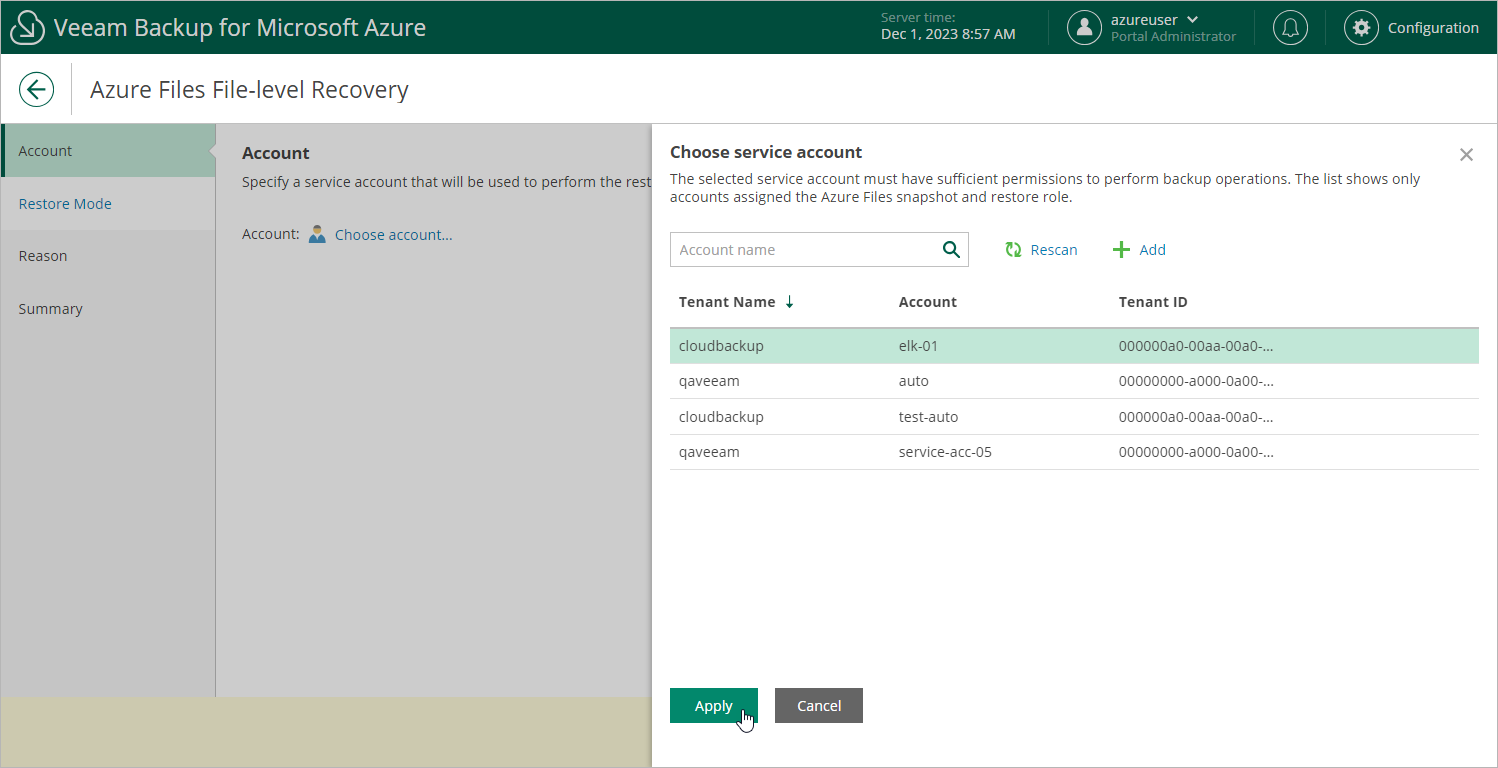Click cloudbackup tenant in test-auto row
The height and width of the screenshot is (768, 1498).
point(721,417)
